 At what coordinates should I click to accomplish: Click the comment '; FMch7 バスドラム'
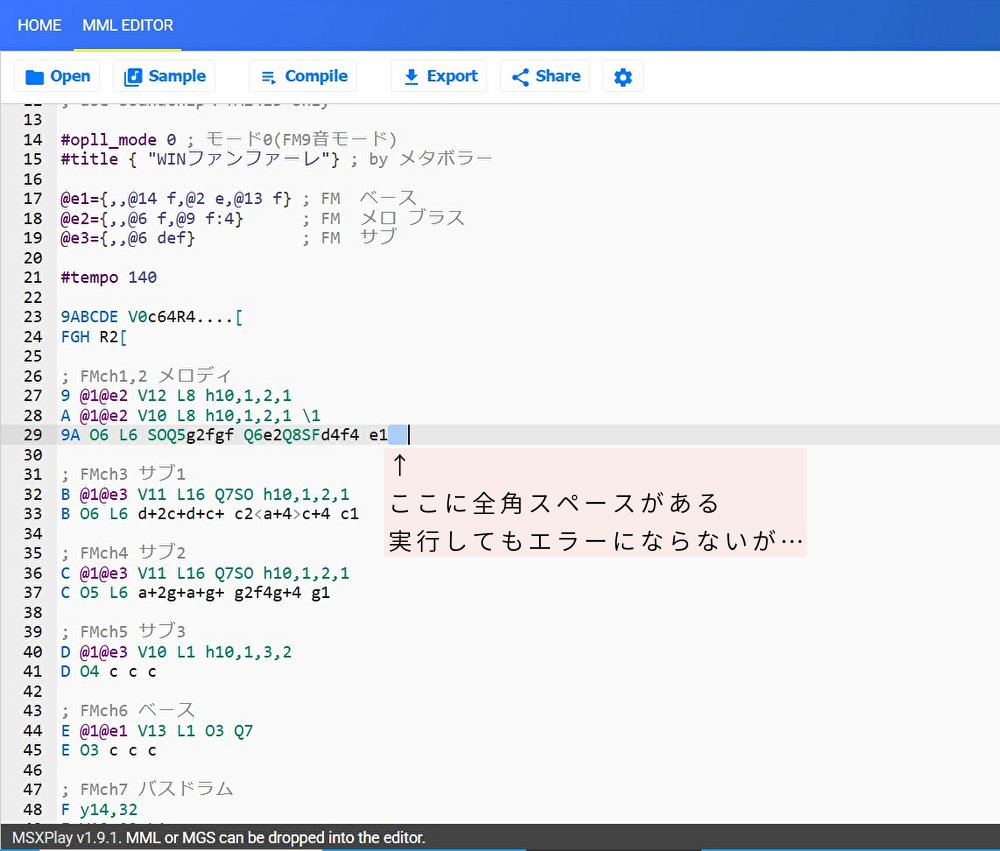click(x=147, y=790)
